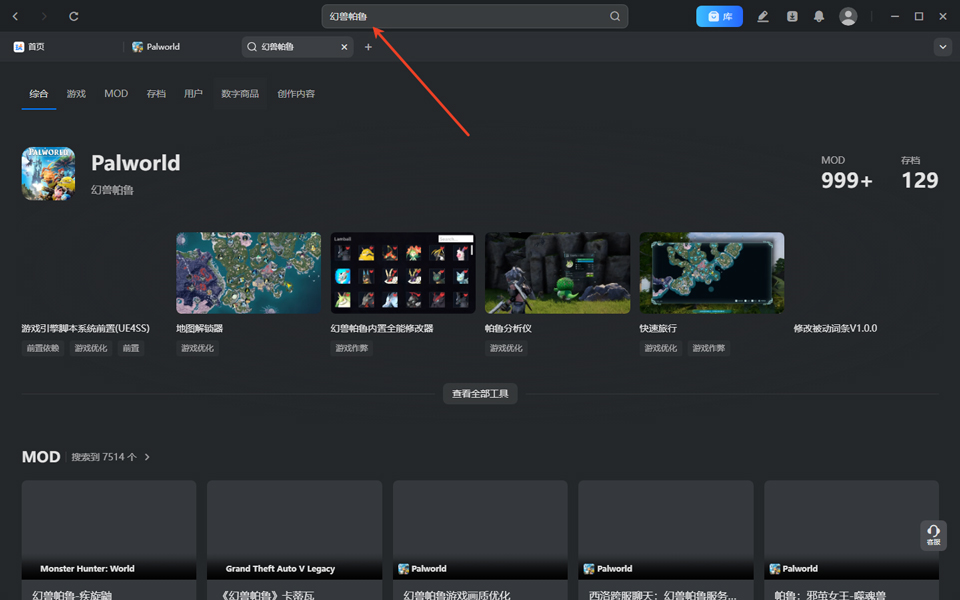Click the 修改被动词条V1.0.0 title

tap(835, 328)
